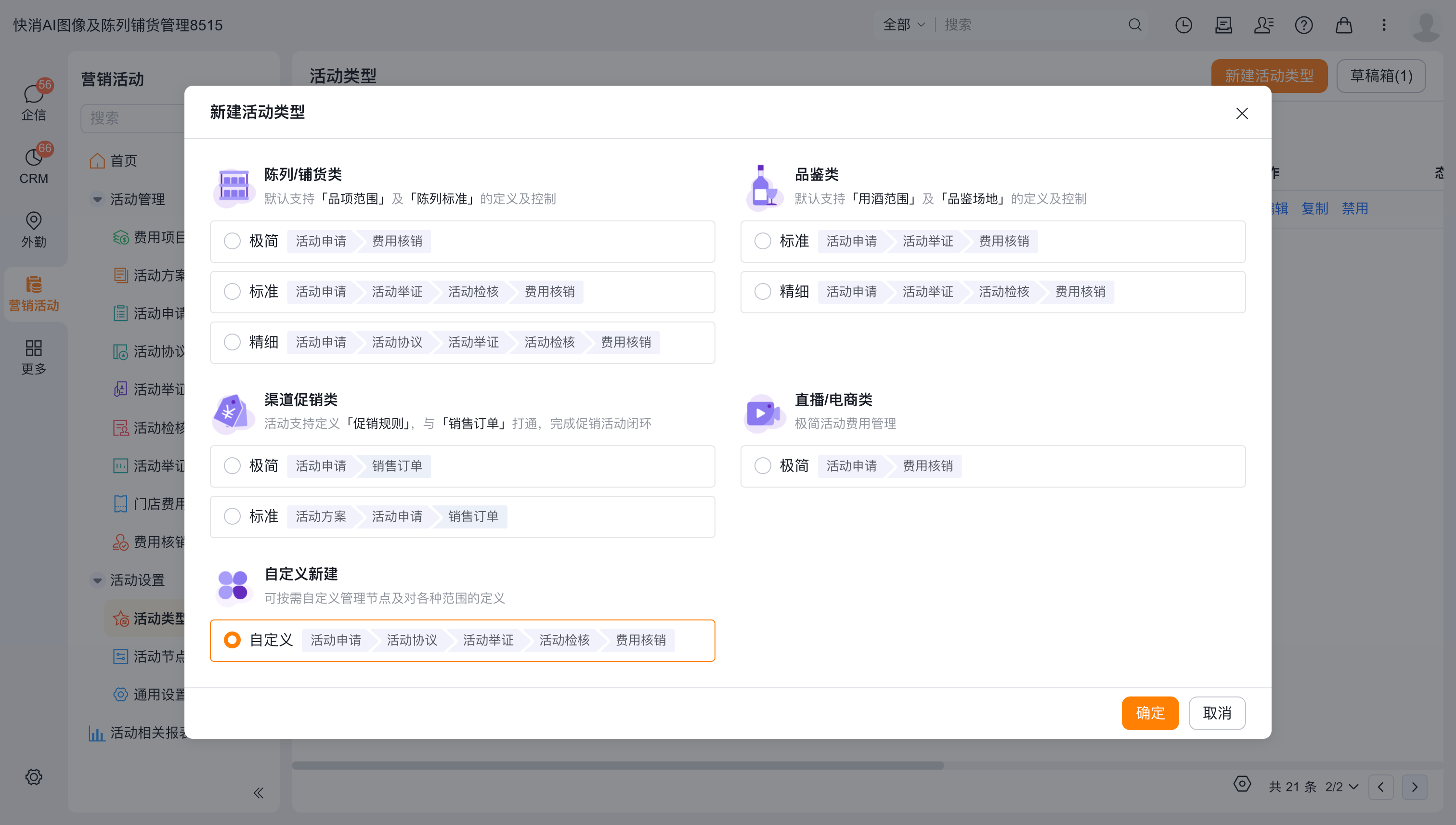The height and width of the screenshot is (825, 1456).
Task: Focus the 营销活动 sidebar search field
Action: [x=132, y=118]
